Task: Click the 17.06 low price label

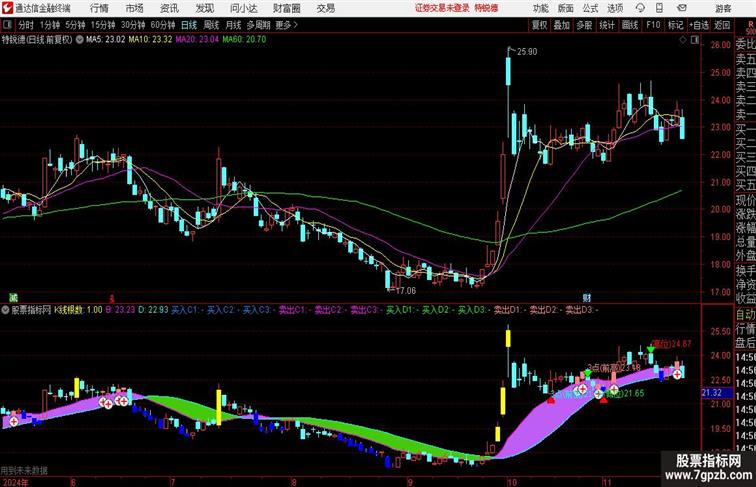Action: point(405,291)
